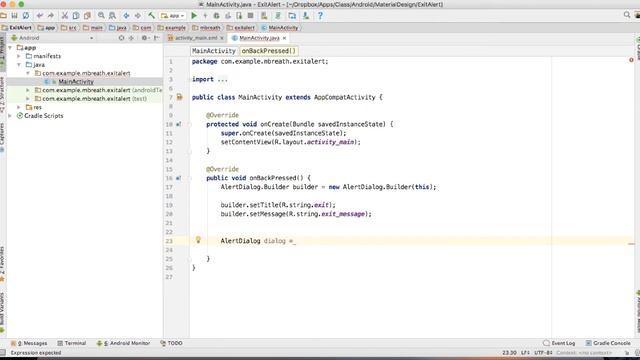
Task: Click the Debug bug icon
Action: pos(216,16)
